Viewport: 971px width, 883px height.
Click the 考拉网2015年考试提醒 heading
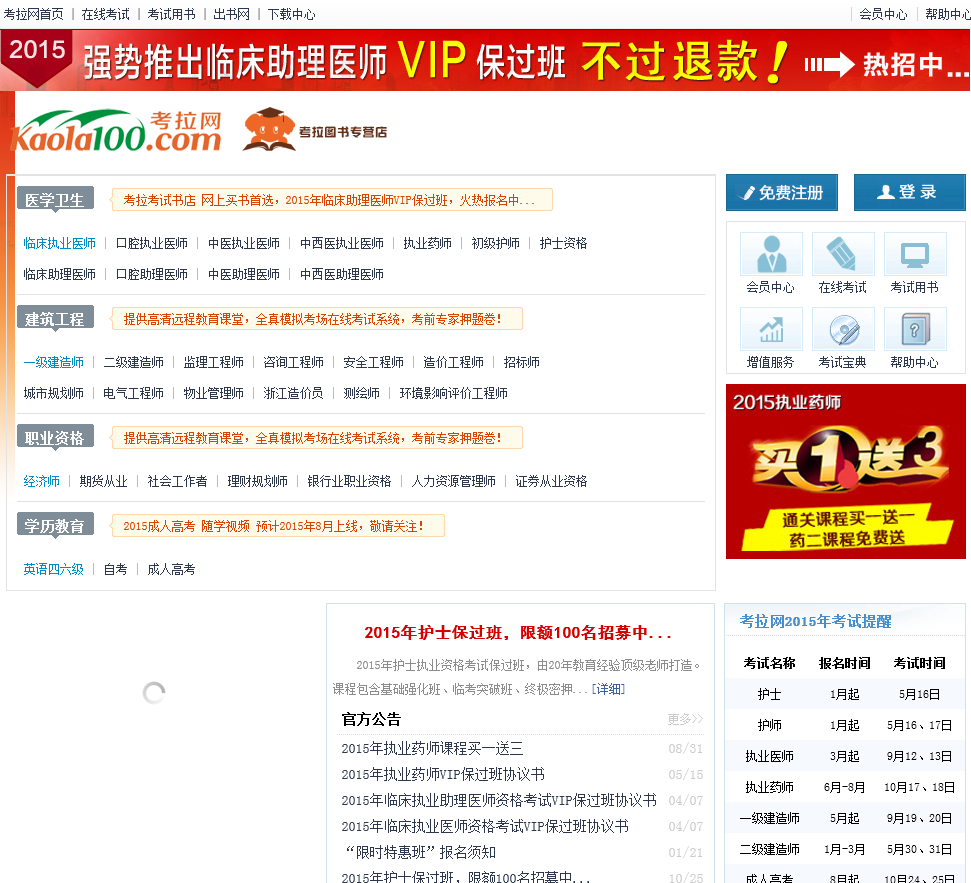coord(815,621)
